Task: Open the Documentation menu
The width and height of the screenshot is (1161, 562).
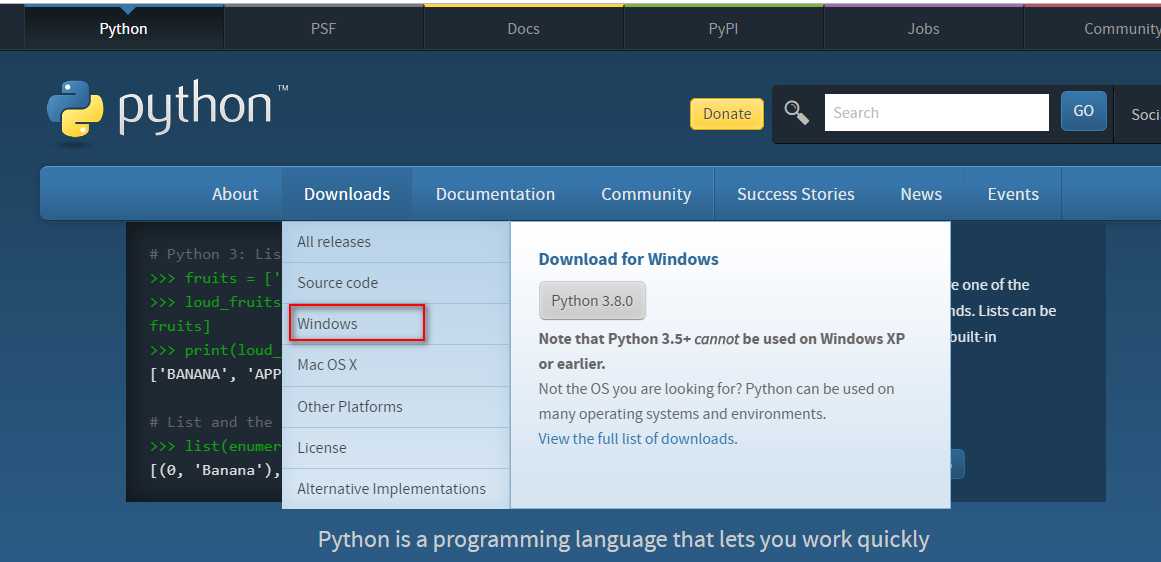Action: 495,194
